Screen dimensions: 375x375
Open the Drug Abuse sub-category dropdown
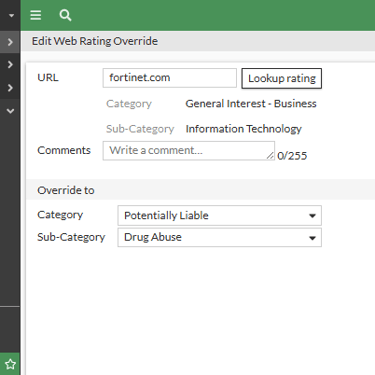tap(220, 237)
